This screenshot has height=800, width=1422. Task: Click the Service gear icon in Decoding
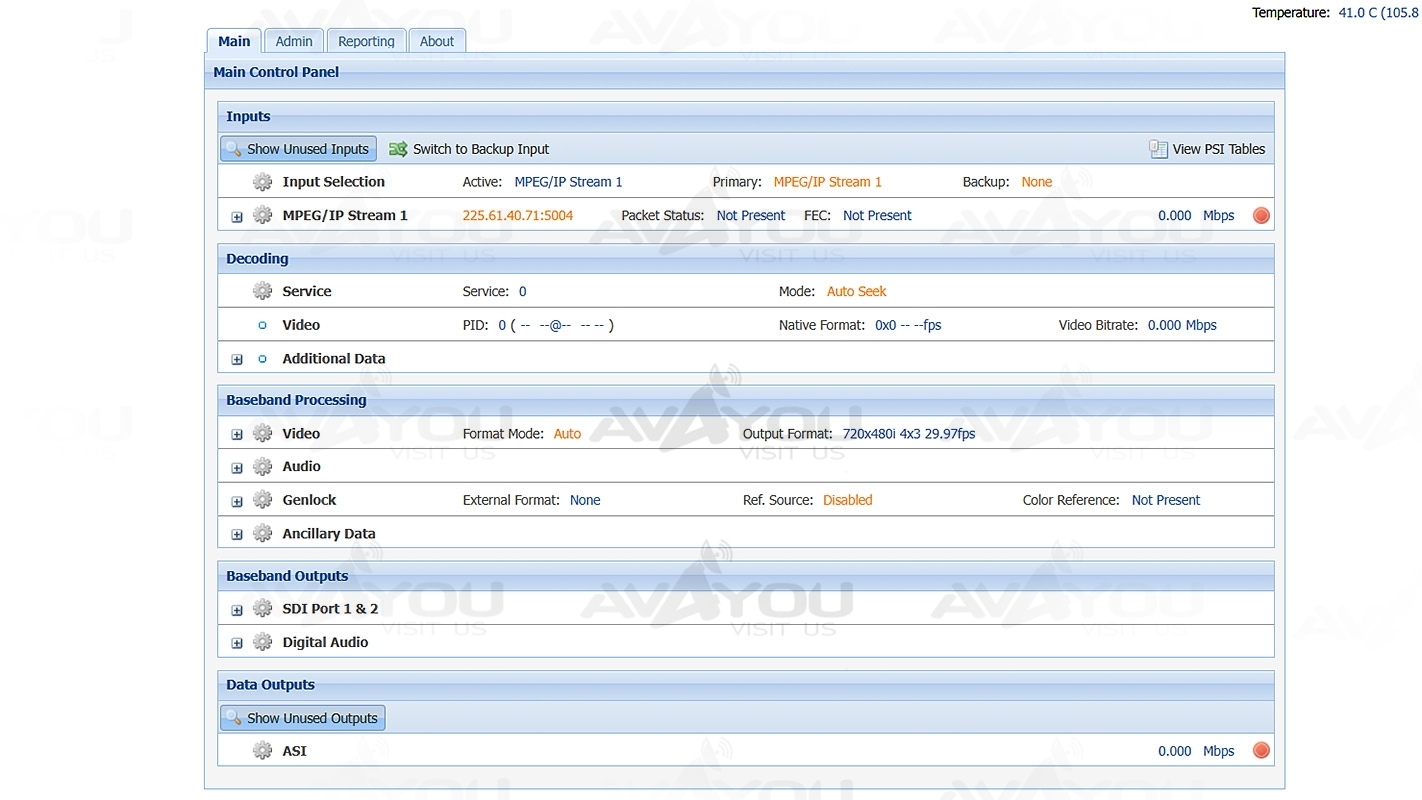[262, 291]
